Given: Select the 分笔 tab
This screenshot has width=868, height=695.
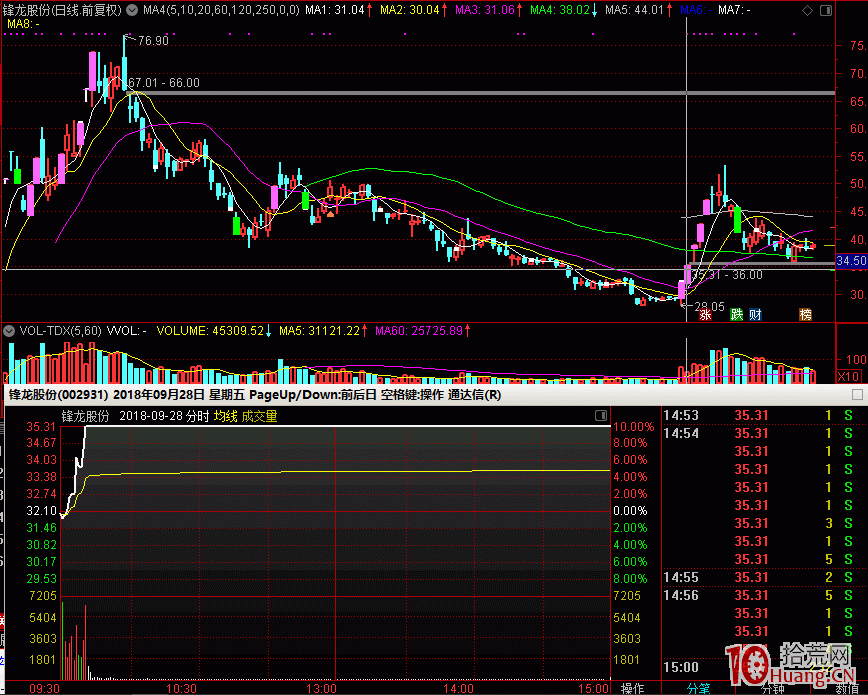Looking at the screenshot, I should (x=697, y=688).
